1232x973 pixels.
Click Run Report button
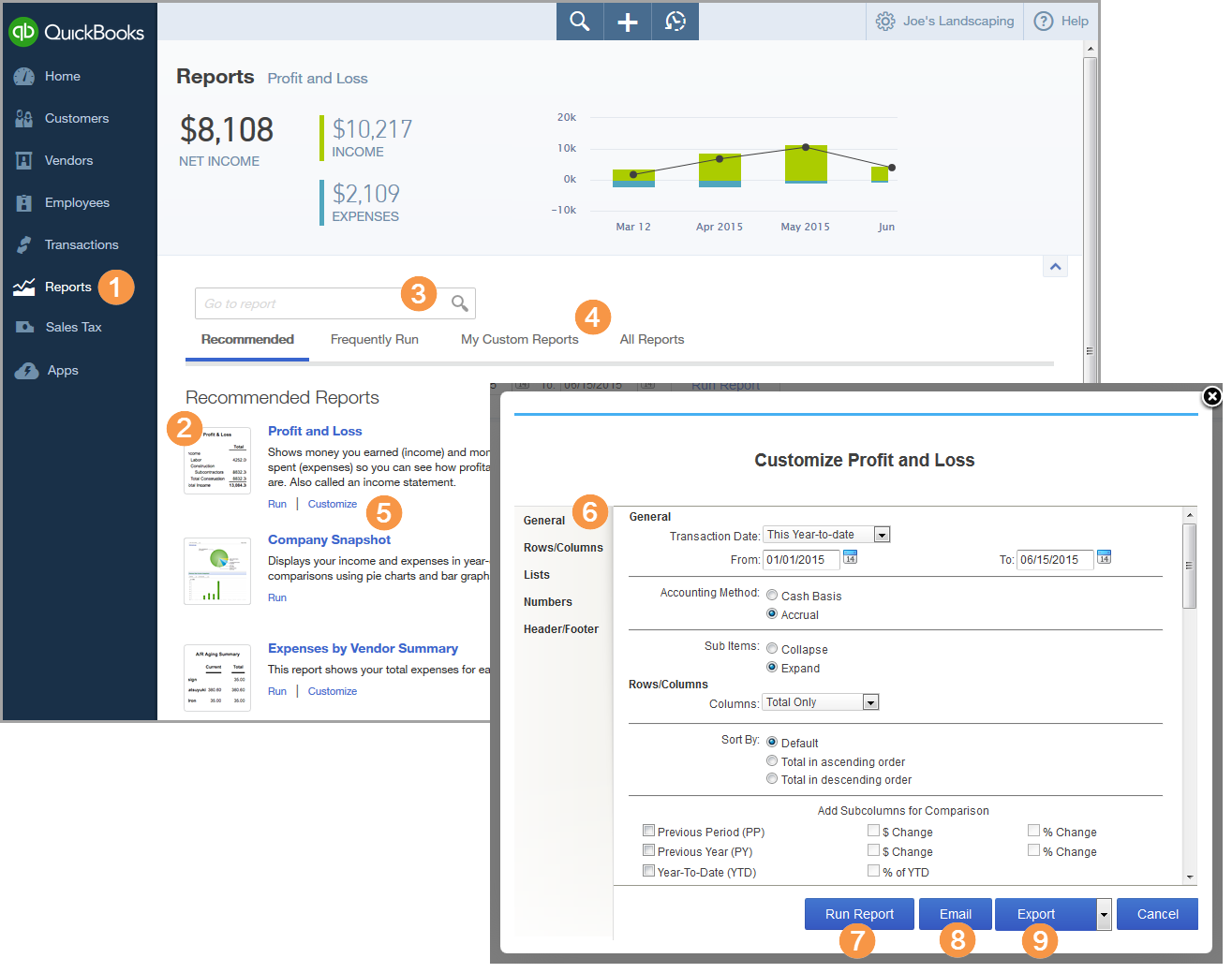[x=859, y=915]
